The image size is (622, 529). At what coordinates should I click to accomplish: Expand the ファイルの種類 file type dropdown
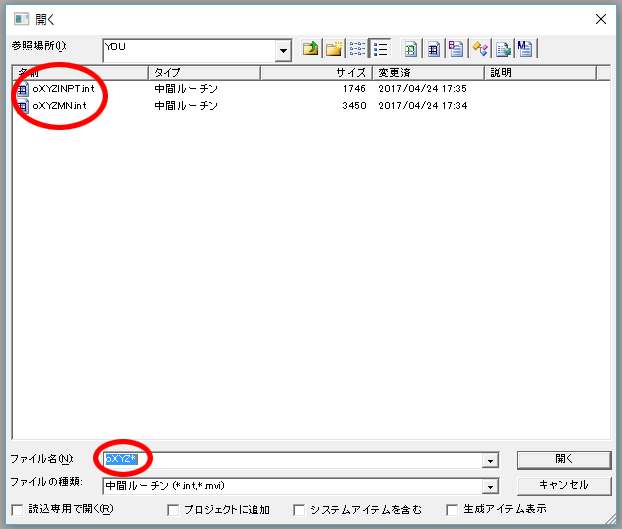click(x=490, y=486)
